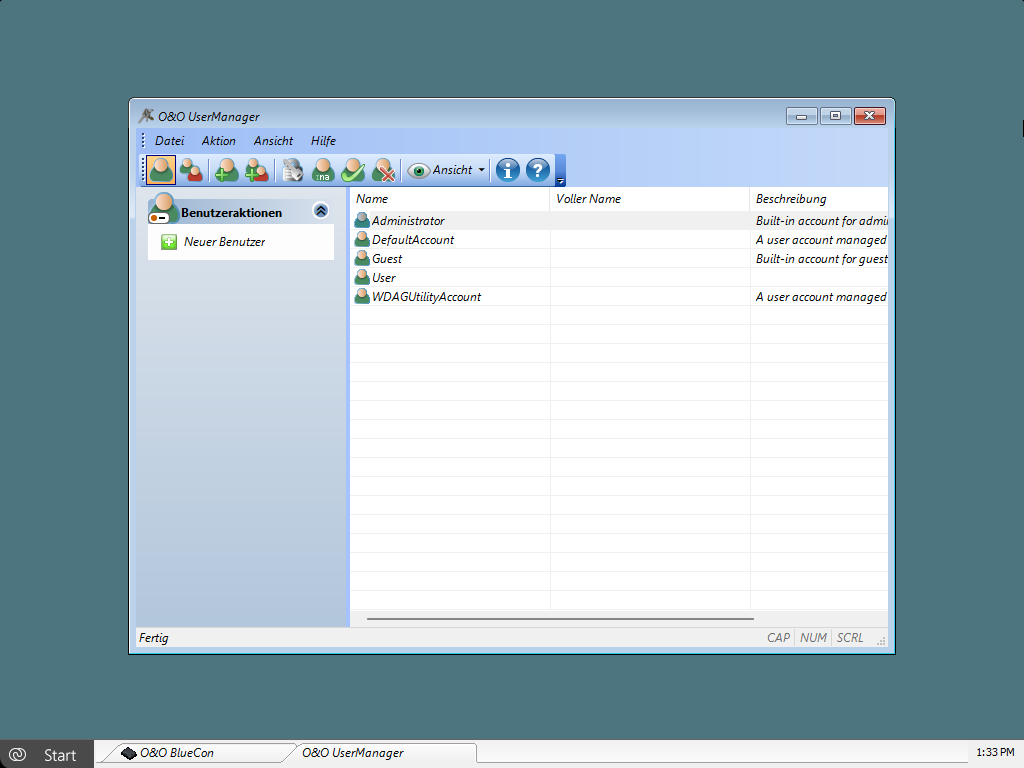Select the Guest user account row
The image size is (1024, 768).
pyautogui.click(x=387, y=259)
